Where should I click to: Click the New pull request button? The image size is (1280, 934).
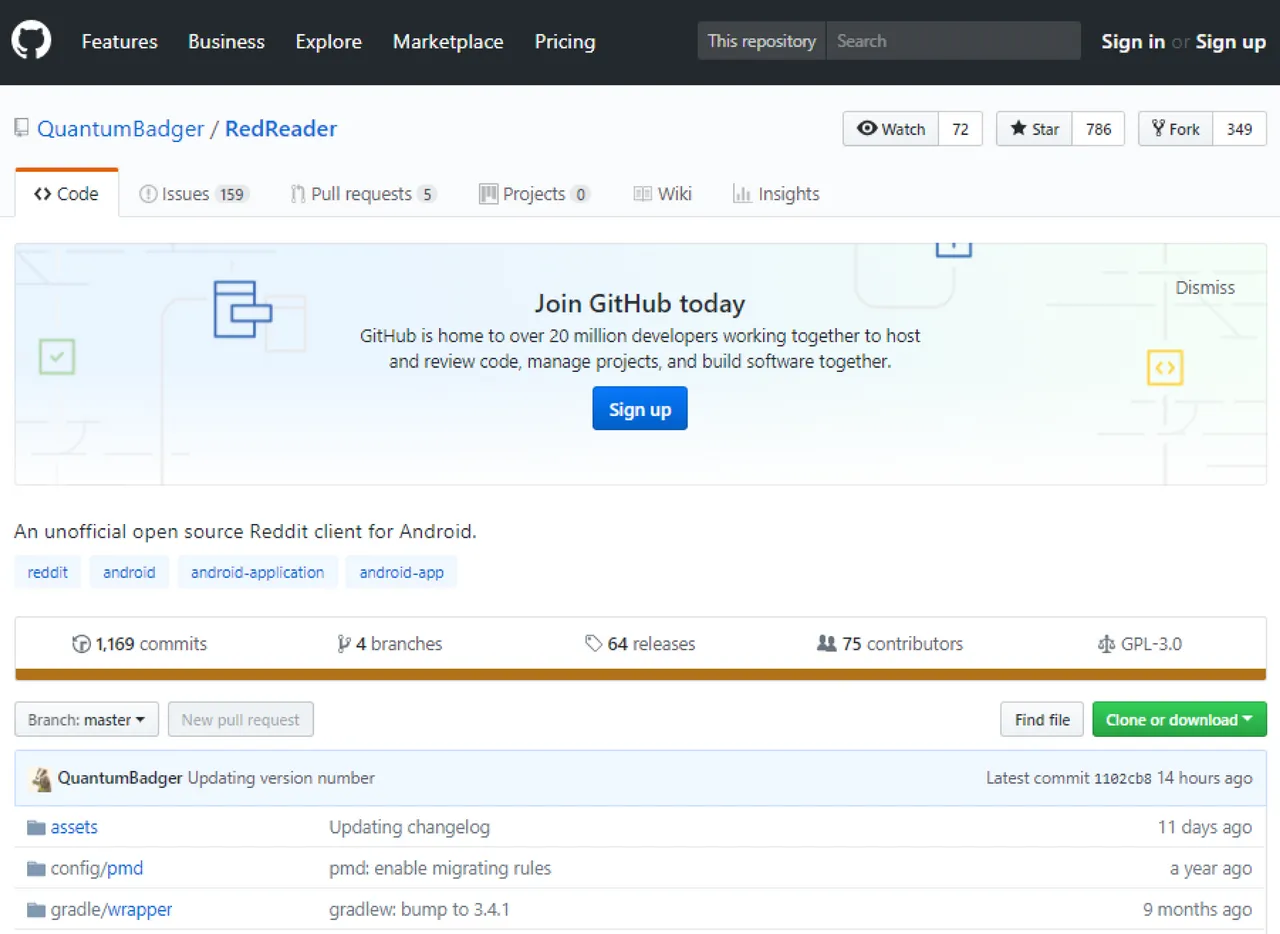[x=241, y=720]
